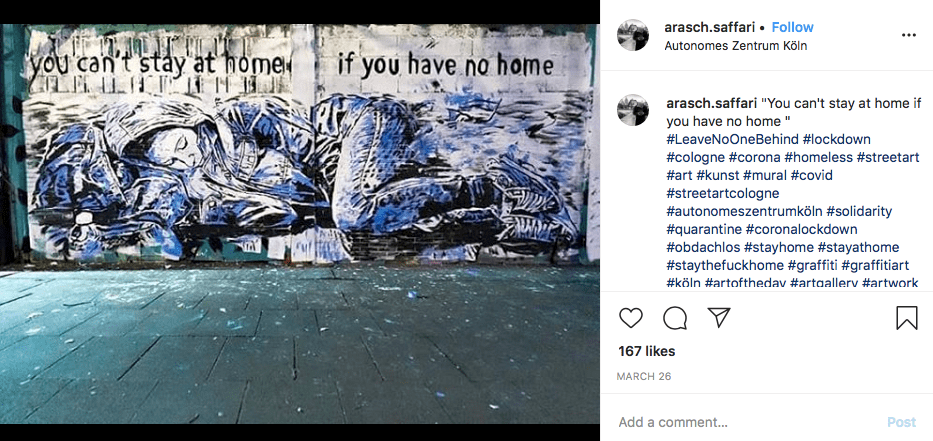This screenshot has height=441, width=933.
Task: Open the Autonomes Zentrum Köln location
Action: click(x=736, y=46)
